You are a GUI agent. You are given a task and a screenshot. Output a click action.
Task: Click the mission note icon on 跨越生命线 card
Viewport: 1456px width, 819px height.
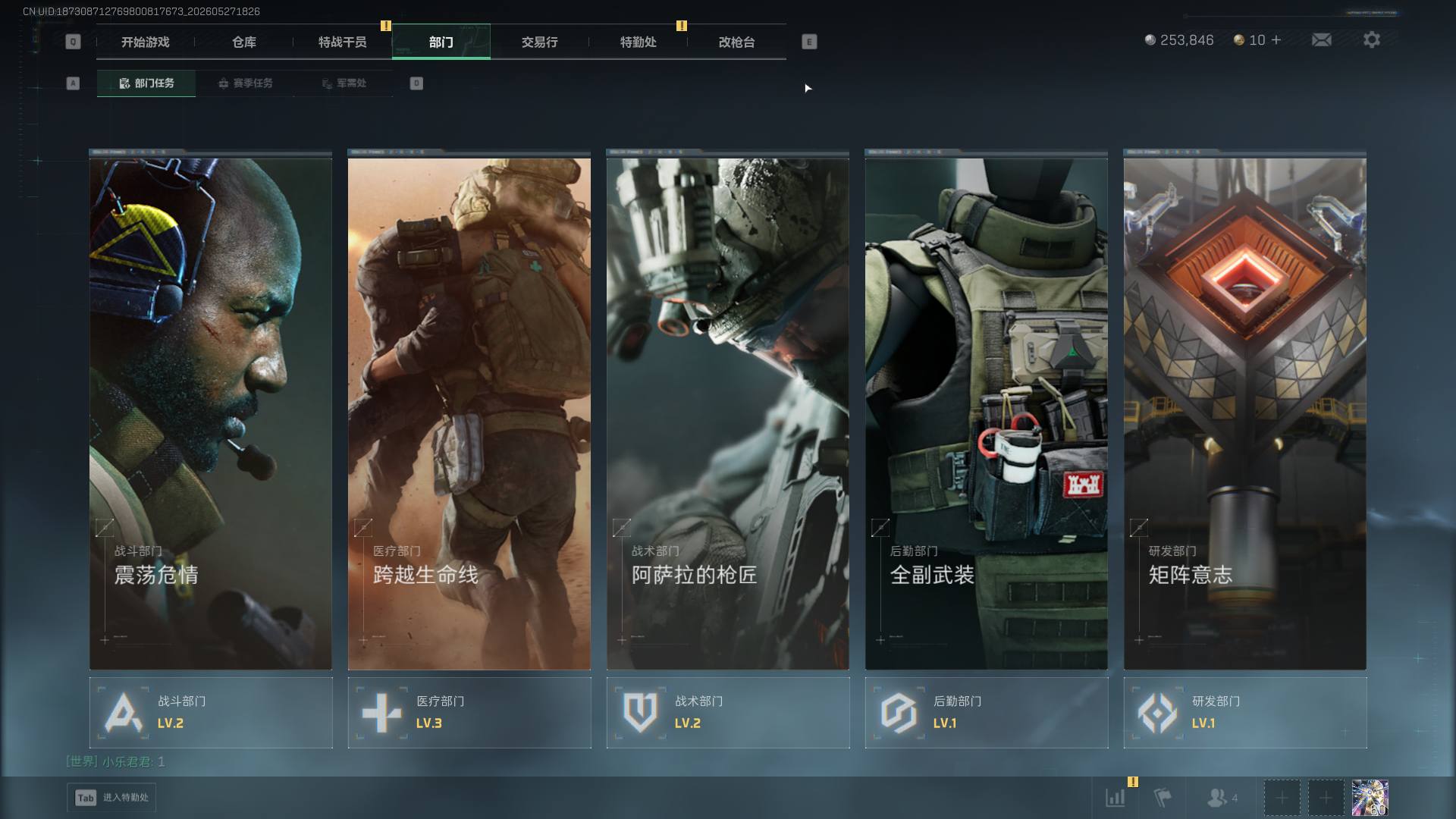point(363,527)
